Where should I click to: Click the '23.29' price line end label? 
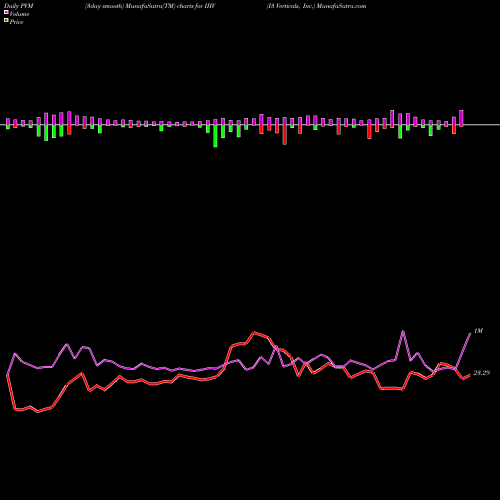pyautogui.click(x=482, y=373)
